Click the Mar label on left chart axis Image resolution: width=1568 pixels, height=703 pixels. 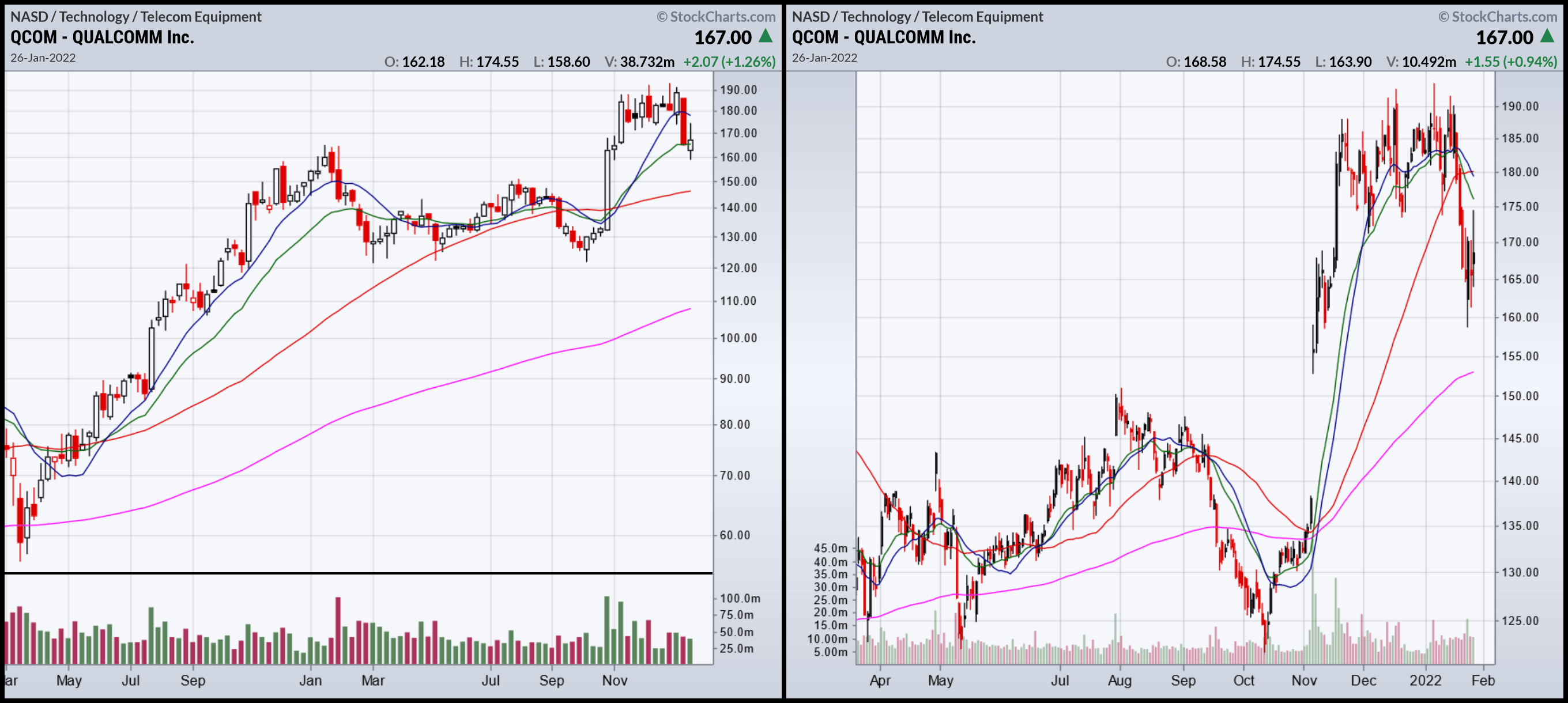373,681
